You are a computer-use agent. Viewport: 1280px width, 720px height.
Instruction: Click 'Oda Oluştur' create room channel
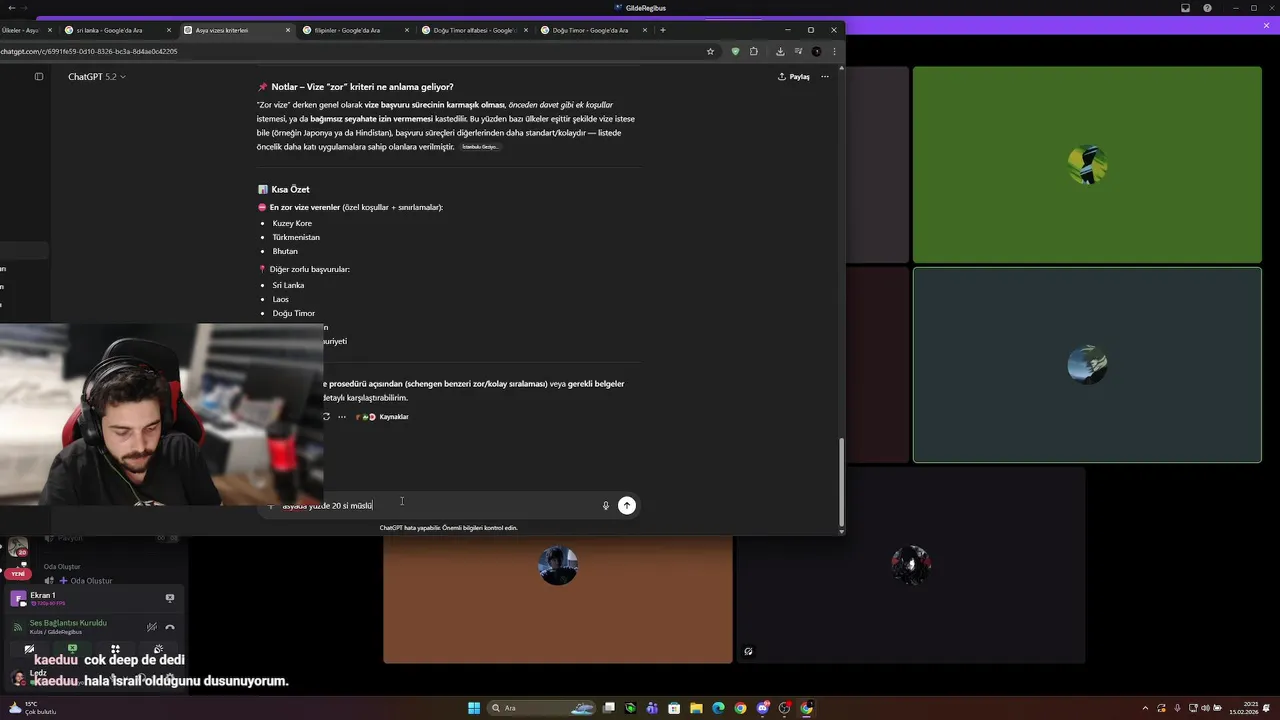[91, 581]
